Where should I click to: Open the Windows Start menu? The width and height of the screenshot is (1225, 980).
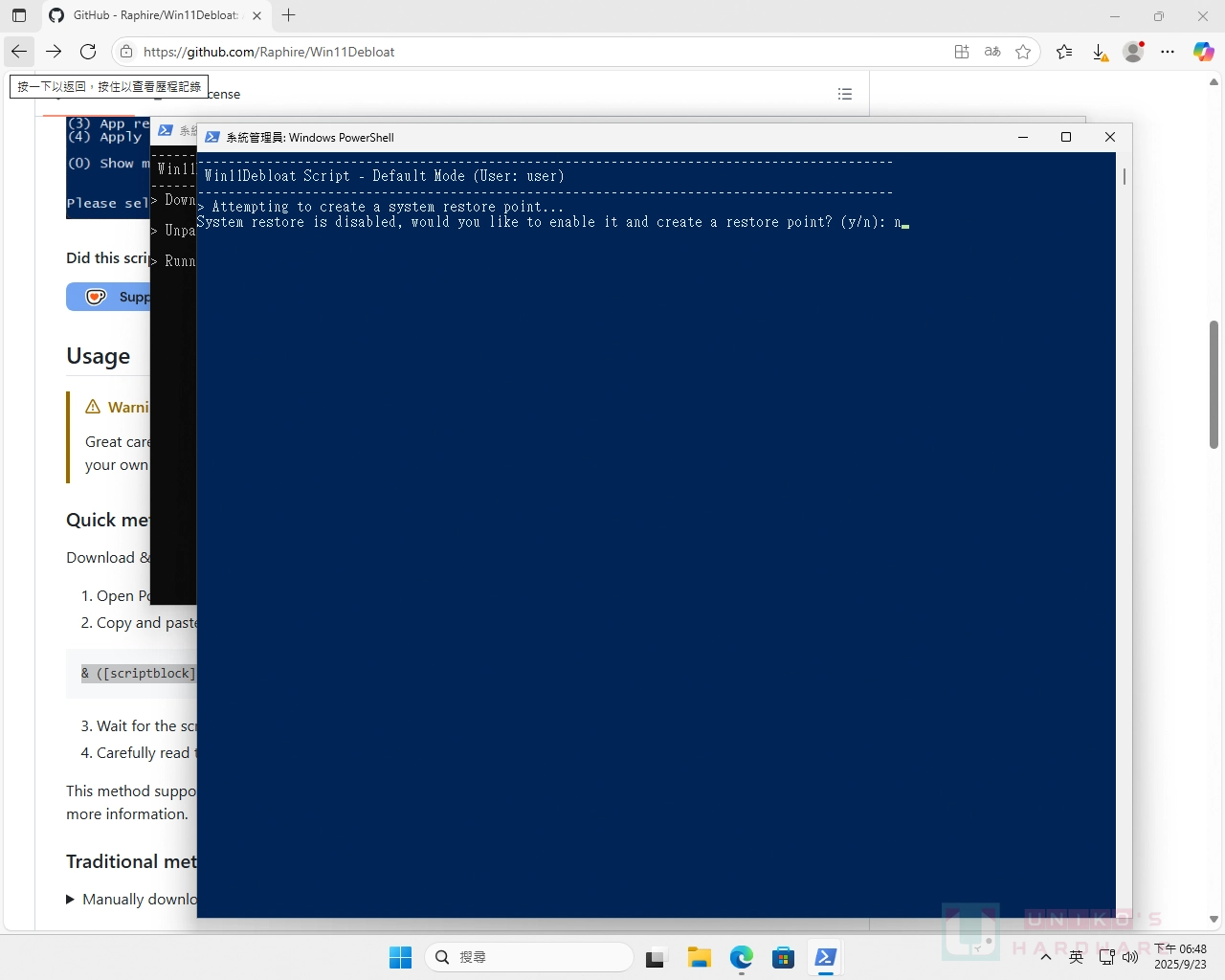400,957
